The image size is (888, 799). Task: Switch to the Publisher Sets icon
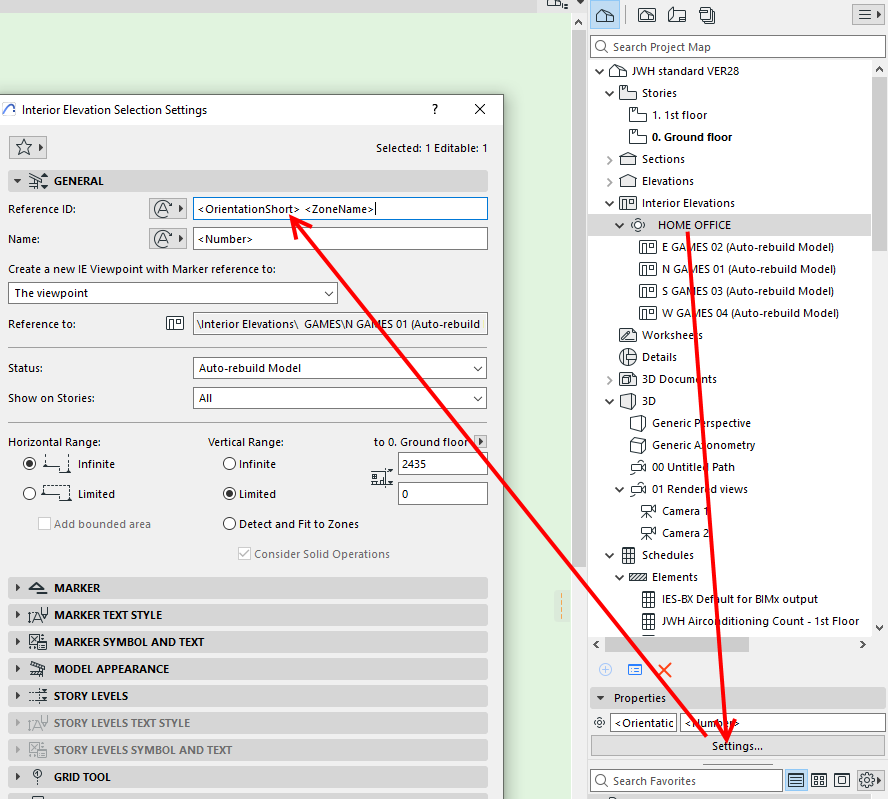click(x=707, y=15)
